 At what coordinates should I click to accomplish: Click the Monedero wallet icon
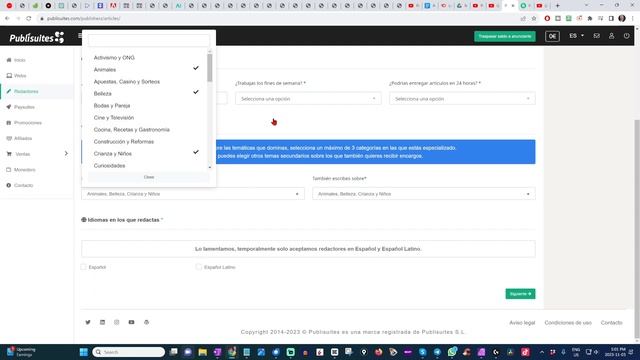[9, 169]
